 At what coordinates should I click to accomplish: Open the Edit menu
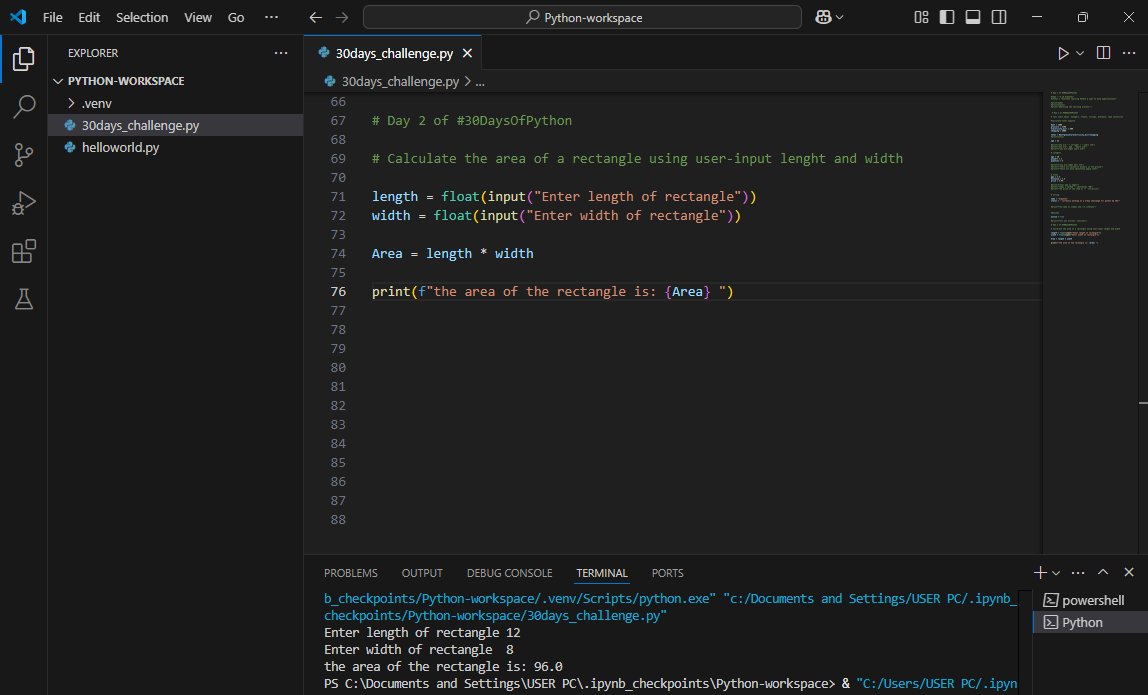(x=89, y=17)
